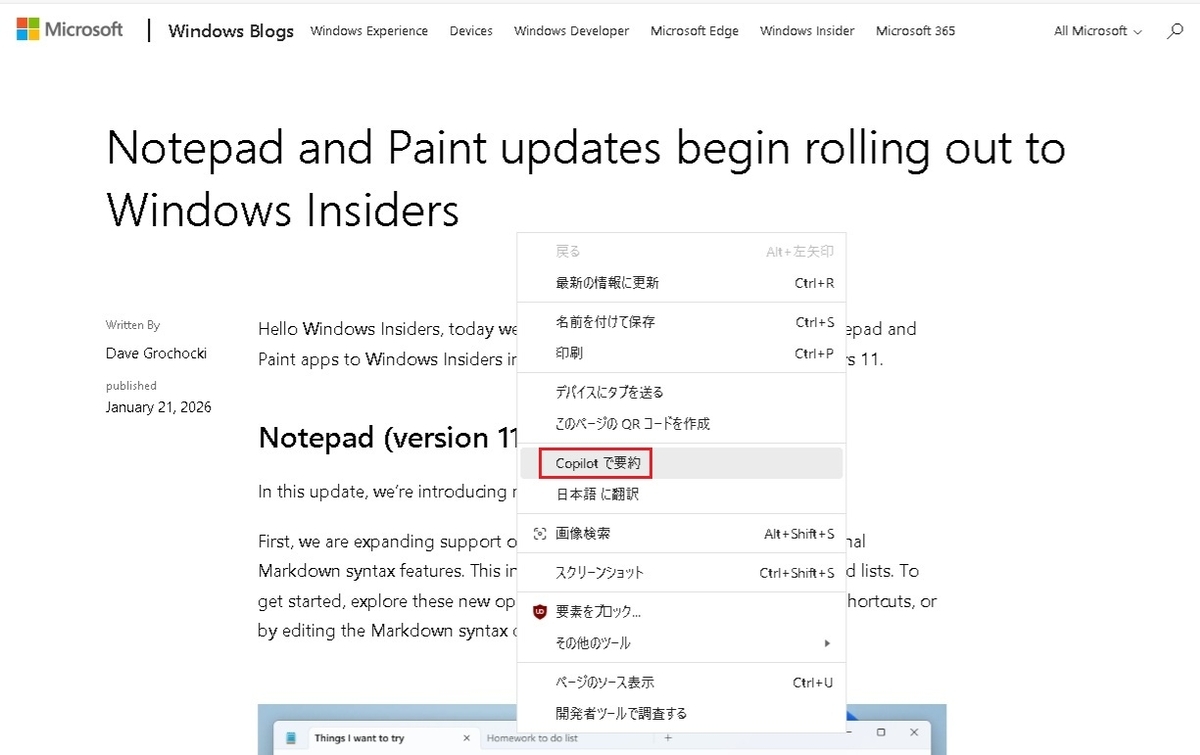1200x755 pixels.
Task: Click Copilot で要約 menu item
Action: click(681, 463)
